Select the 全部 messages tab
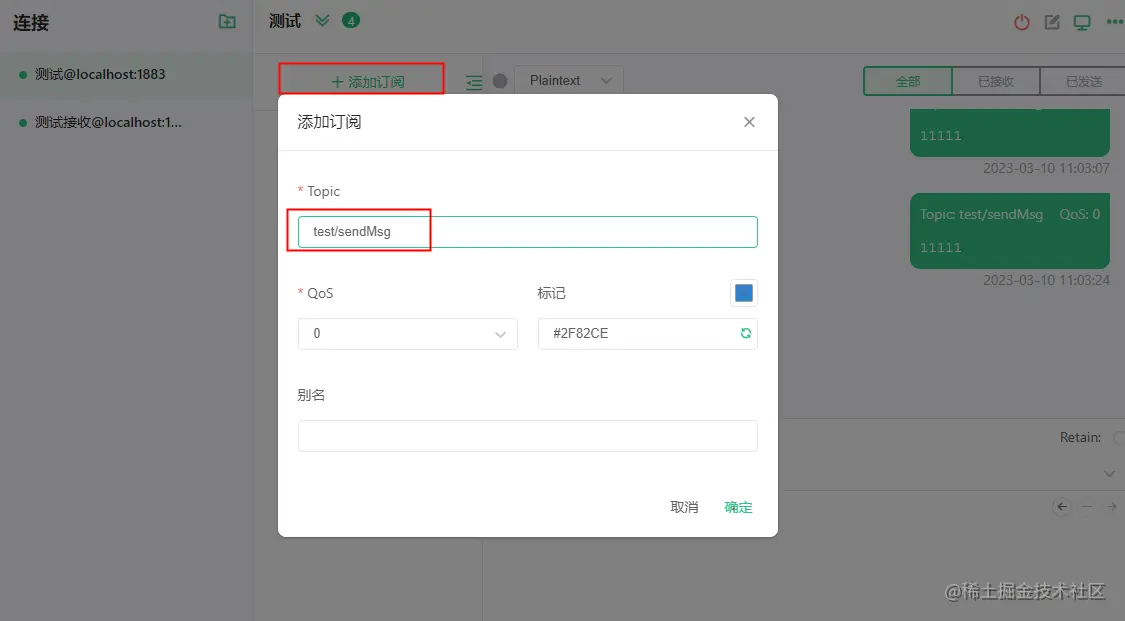Screen dimensions: 1125x621 (908, 81)
